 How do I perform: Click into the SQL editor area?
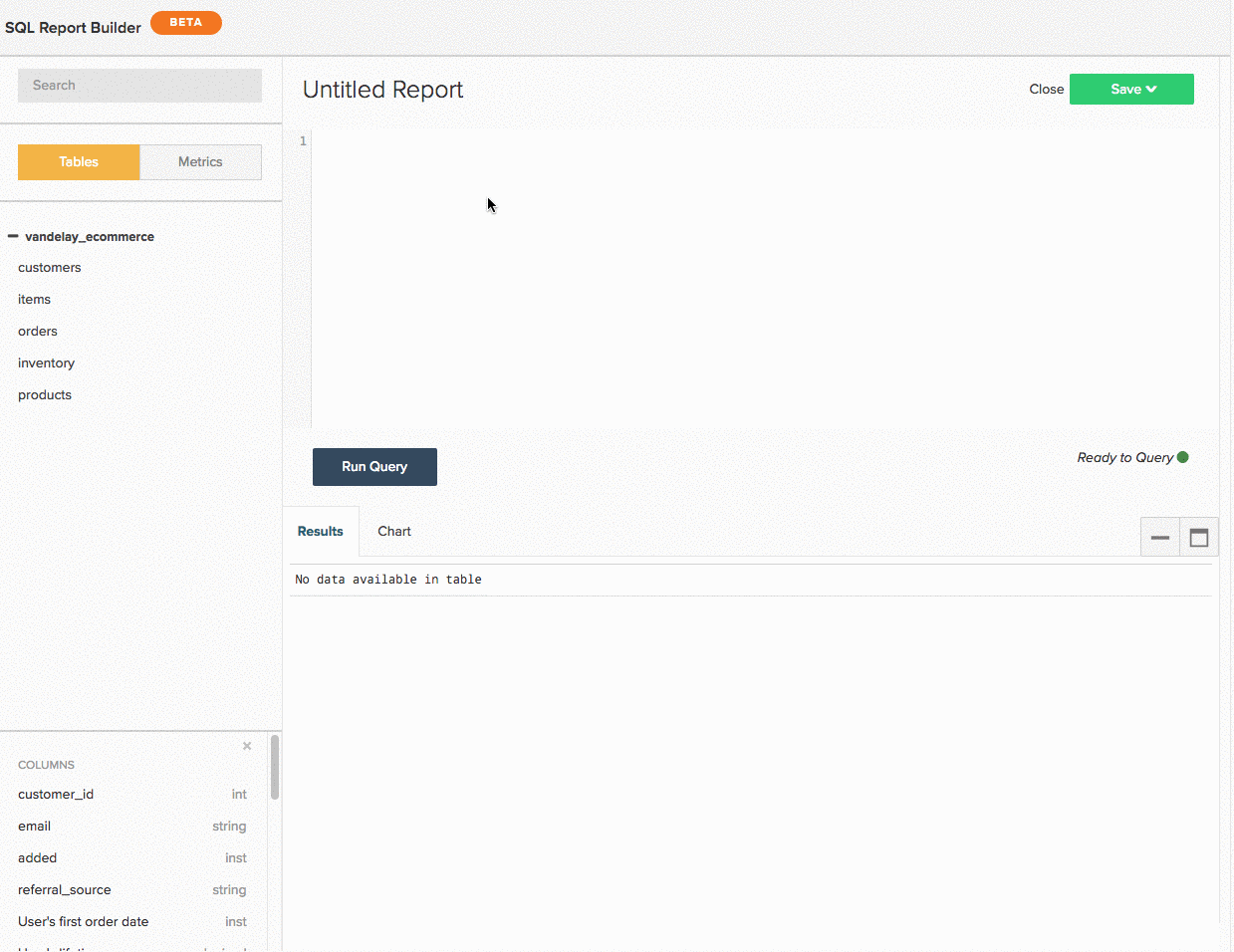coord(765,279)
